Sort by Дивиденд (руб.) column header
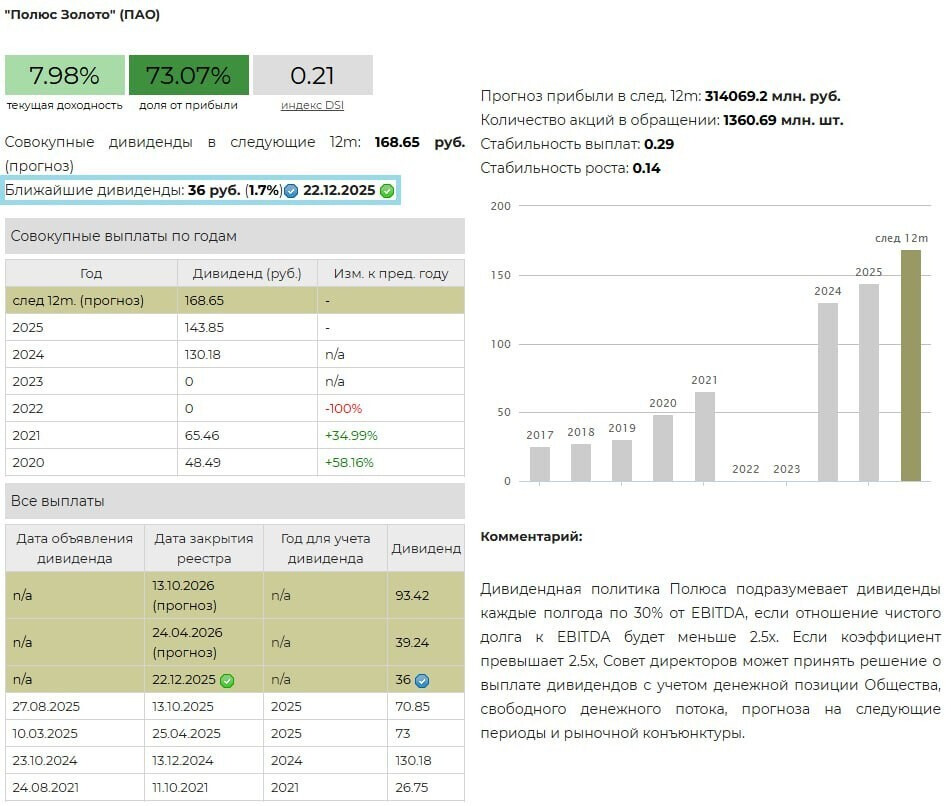Viewport: 951px width, 806px height. (247, 273)
